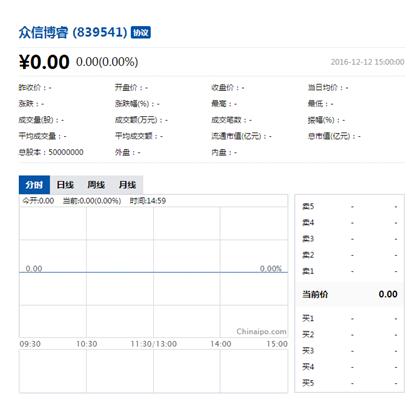Viewport: 418px width, 403px height.
Task: Click the 众信博睿 (839541) stock title
Action: (73, 32)
